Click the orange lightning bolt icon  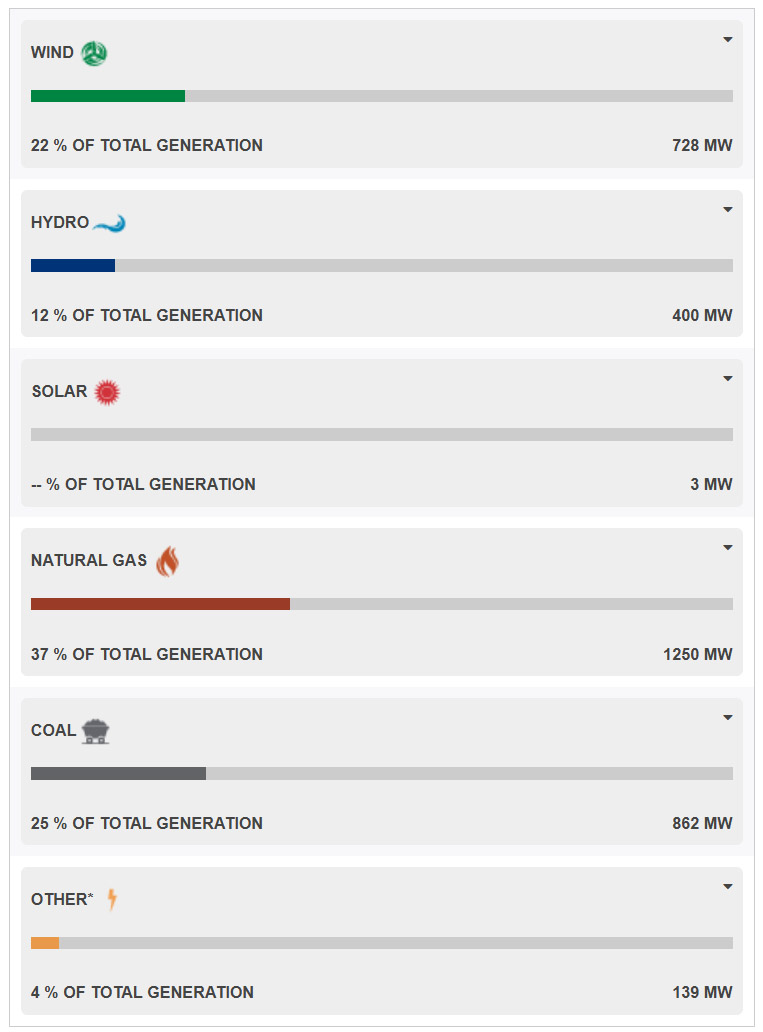point(112,899)
